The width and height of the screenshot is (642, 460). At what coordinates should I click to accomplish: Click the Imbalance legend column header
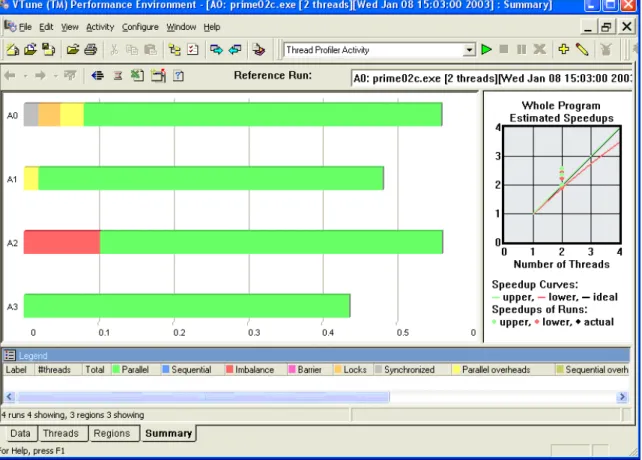click(x=254, y=370)
